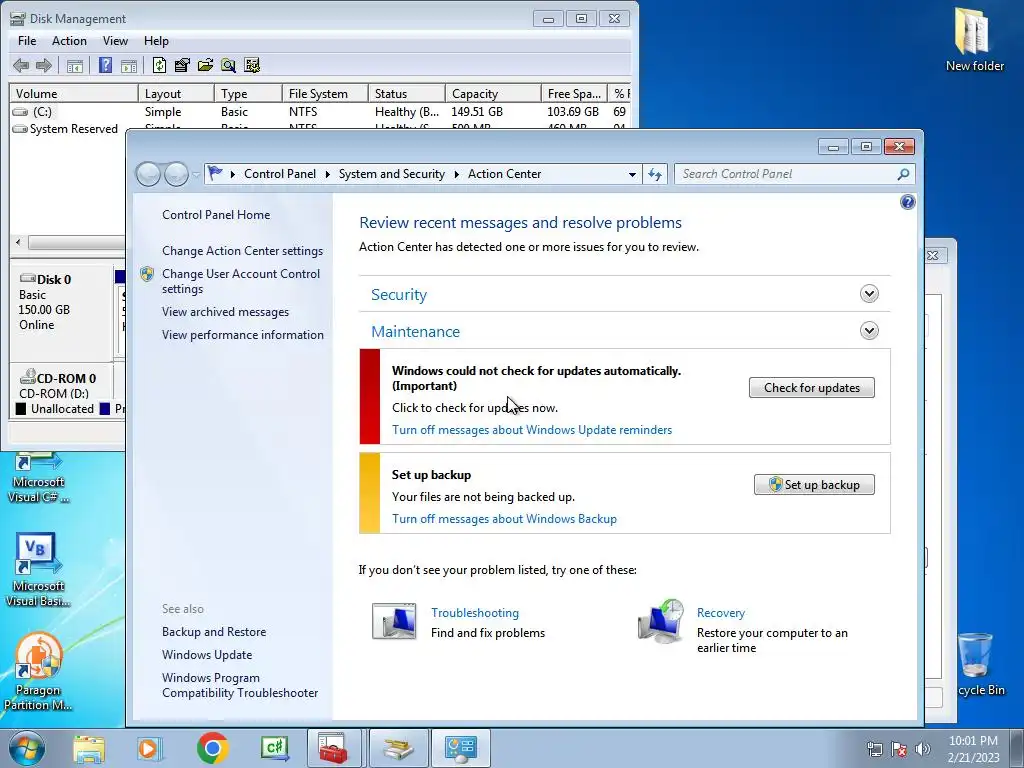This screenshot has height=768, width=1024.
Task: Click the Set up backup button
Action: (814, 485)
